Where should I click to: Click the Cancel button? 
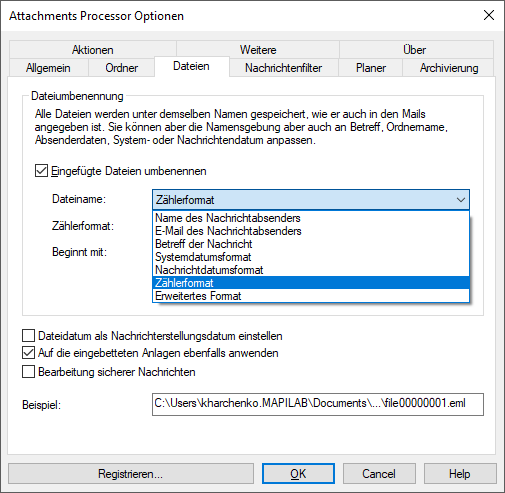pyautogui.click(x=379, y=474)
